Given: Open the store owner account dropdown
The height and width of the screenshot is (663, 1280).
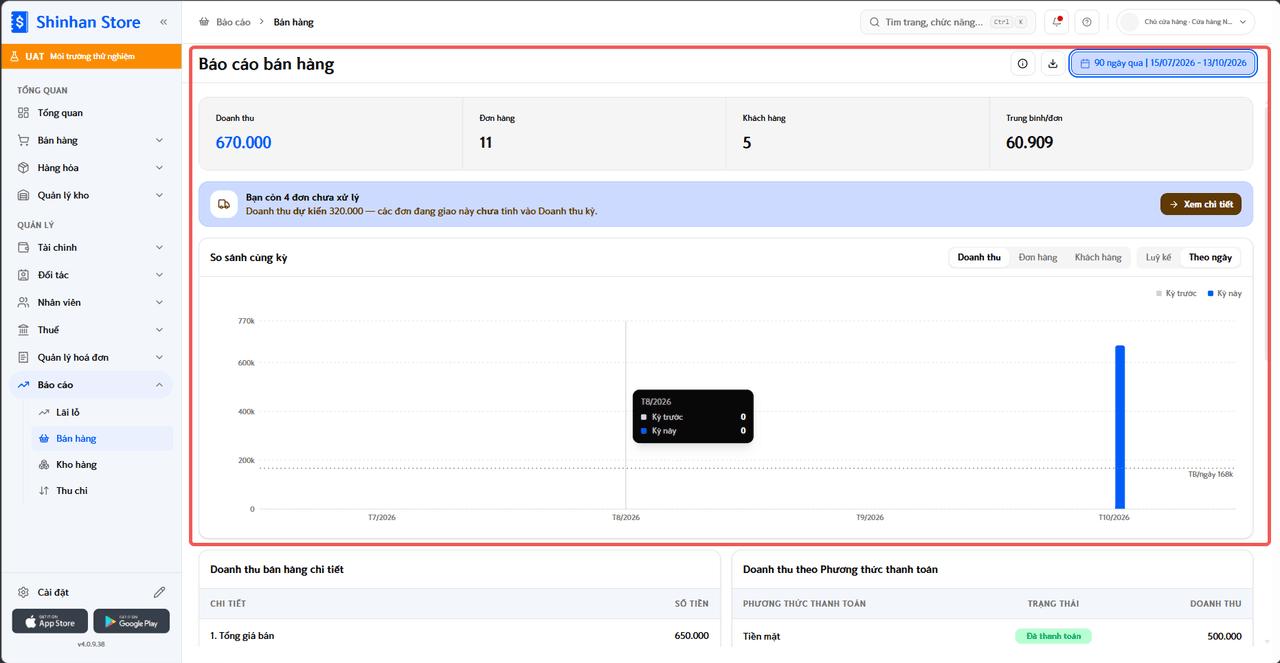Looking at the screenshot, I should [x=1186, y=22].
